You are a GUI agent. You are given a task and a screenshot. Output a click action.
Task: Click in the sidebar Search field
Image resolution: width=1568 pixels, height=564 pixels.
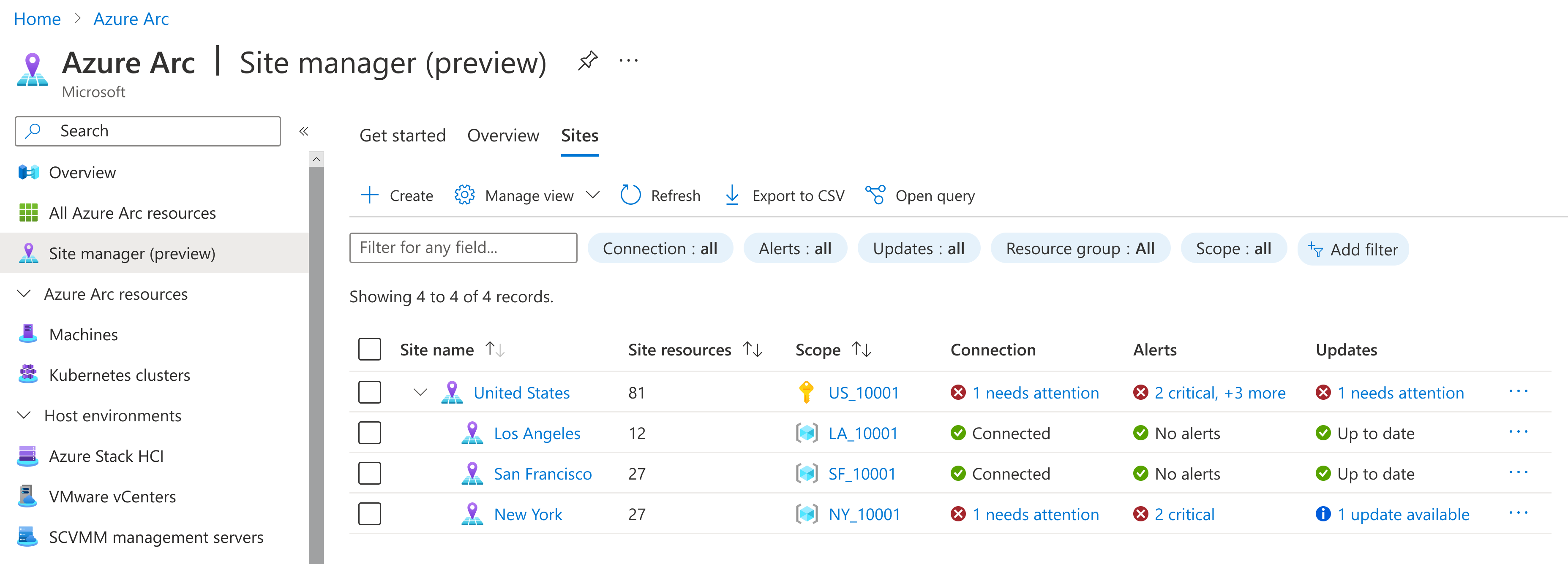148,131
